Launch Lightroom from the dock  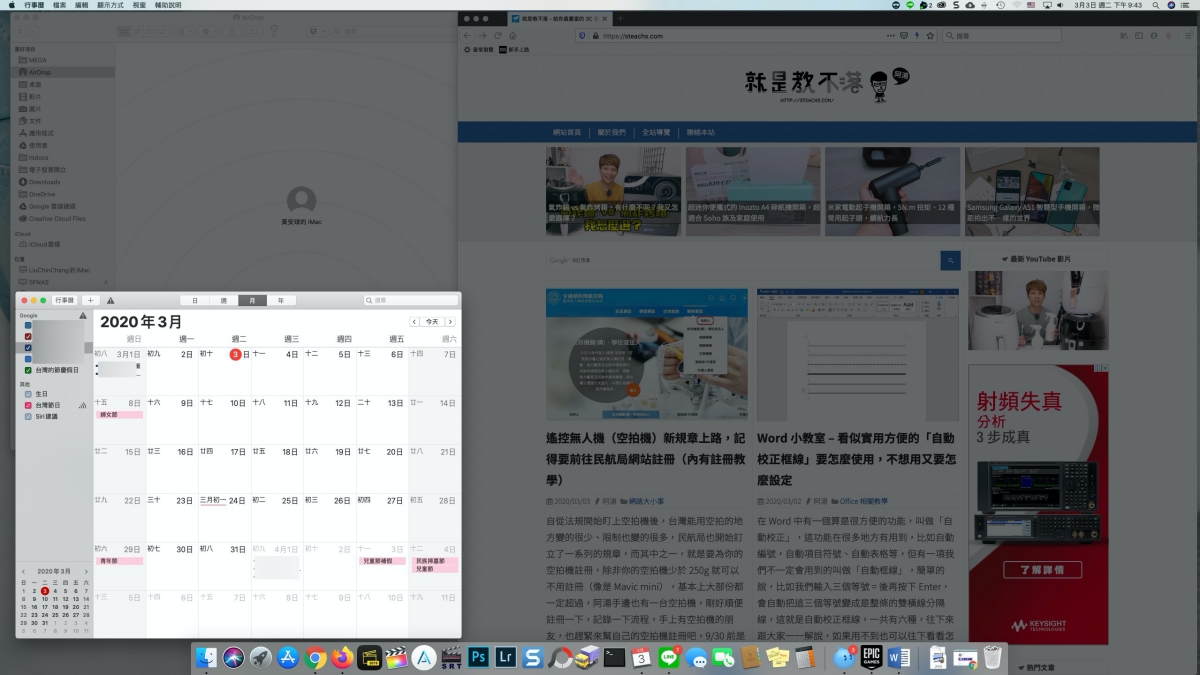[x=506, y=658]
